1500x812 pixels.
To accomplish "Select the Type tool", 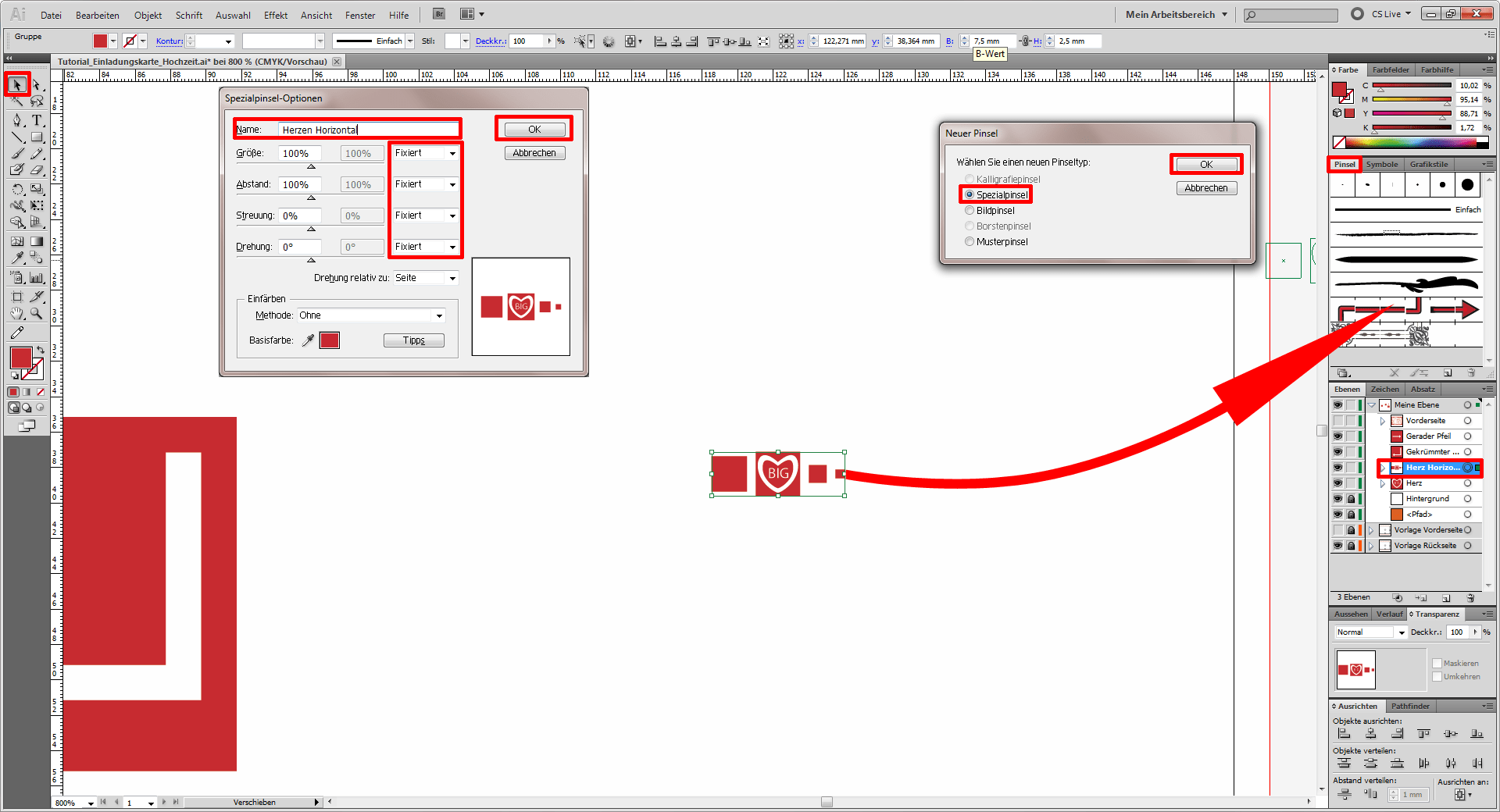I will coord(37,120).
